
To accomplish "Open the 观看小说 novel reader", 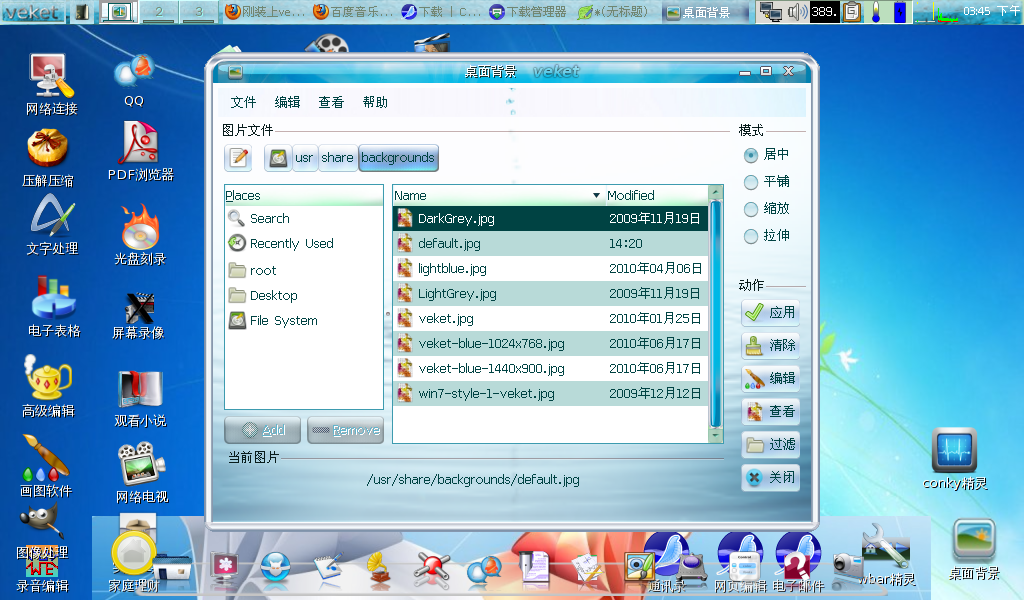I will click(140, 399).
